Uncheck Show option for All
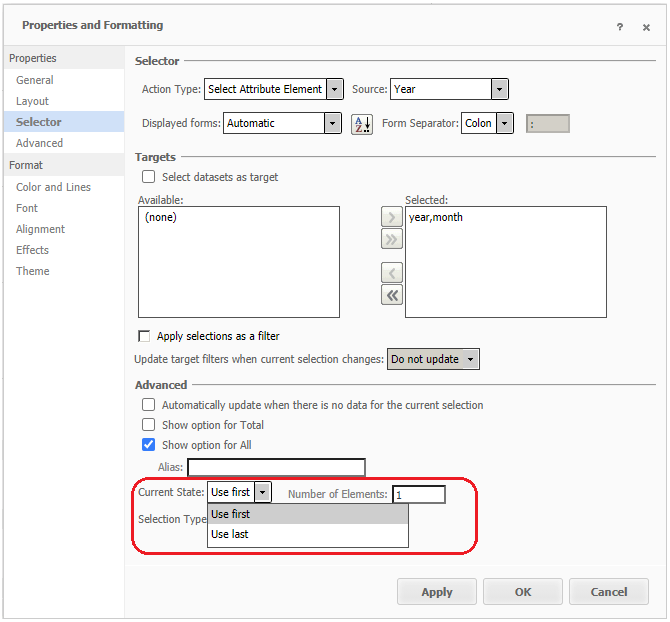Image resolution: width=670 pixels, height=622 pixels. coord(149,445)
